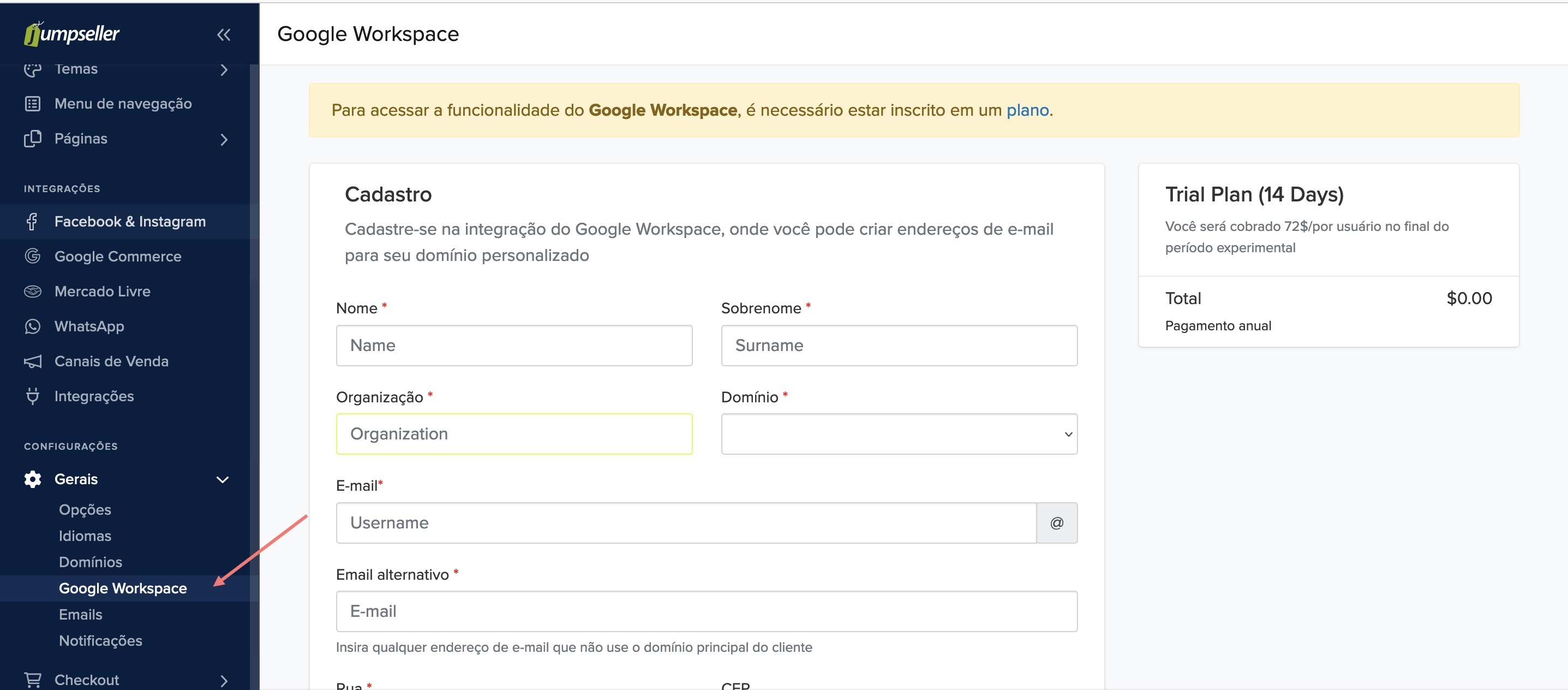1568x690 pixels.
Task: Click the Mercado Livre handshake icon
Action: coord(32,291)
